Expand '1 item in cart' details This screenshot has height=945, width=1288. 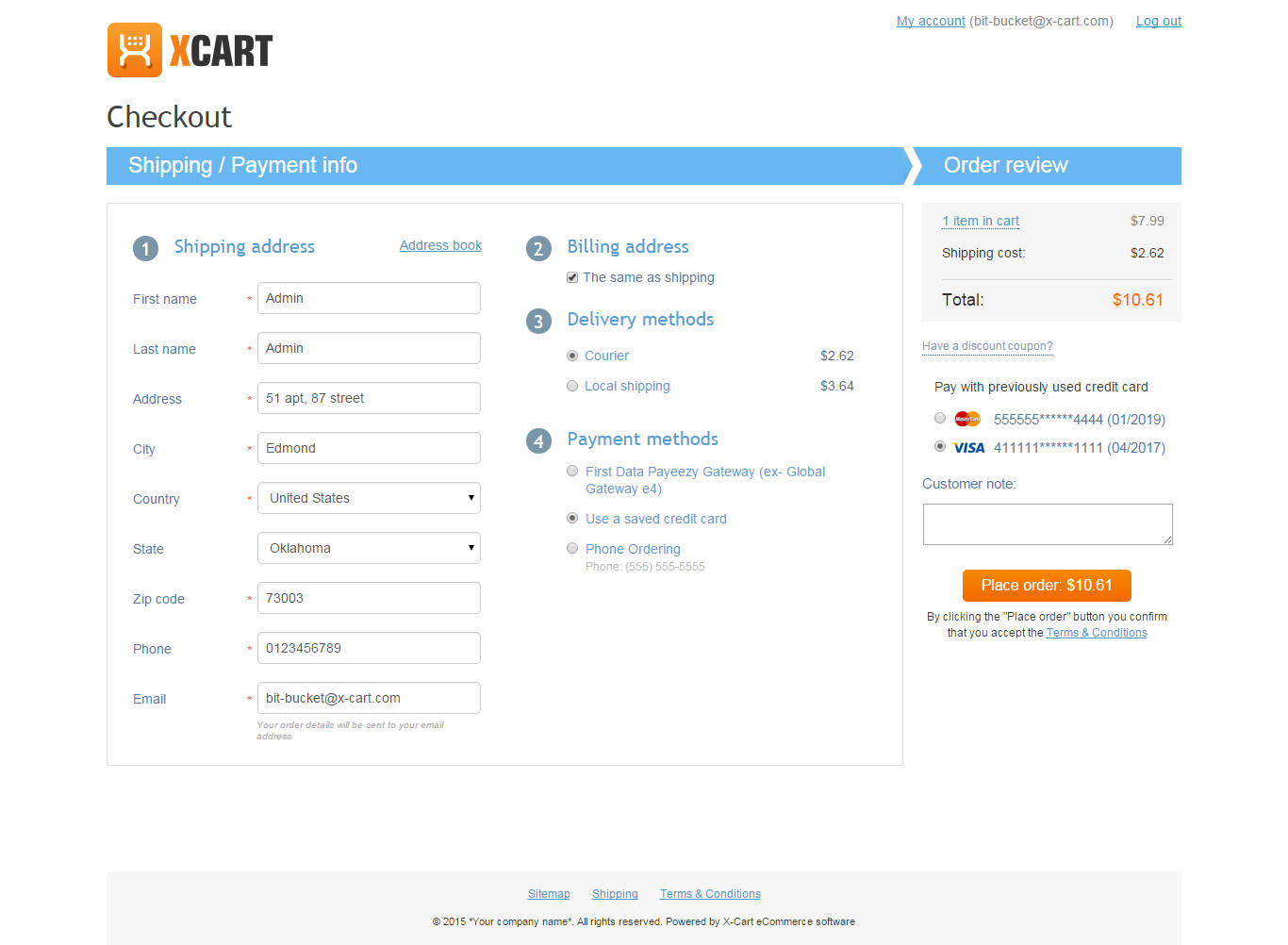pos(981,221)
